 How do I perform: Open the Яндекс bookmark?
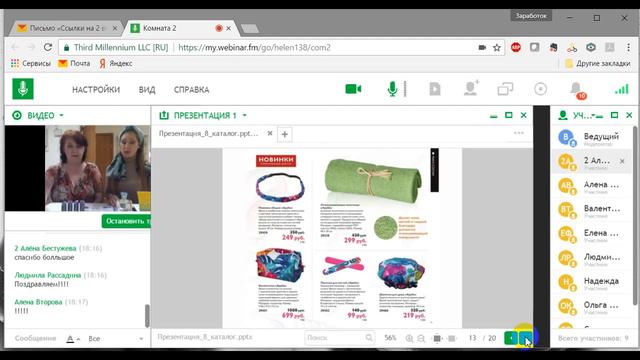[x=116, y=63]
